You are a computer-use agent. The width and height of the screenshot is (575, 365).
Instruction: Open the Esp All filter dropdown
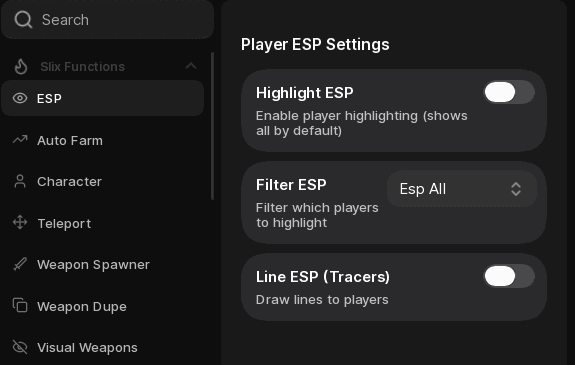coord(462,189)
